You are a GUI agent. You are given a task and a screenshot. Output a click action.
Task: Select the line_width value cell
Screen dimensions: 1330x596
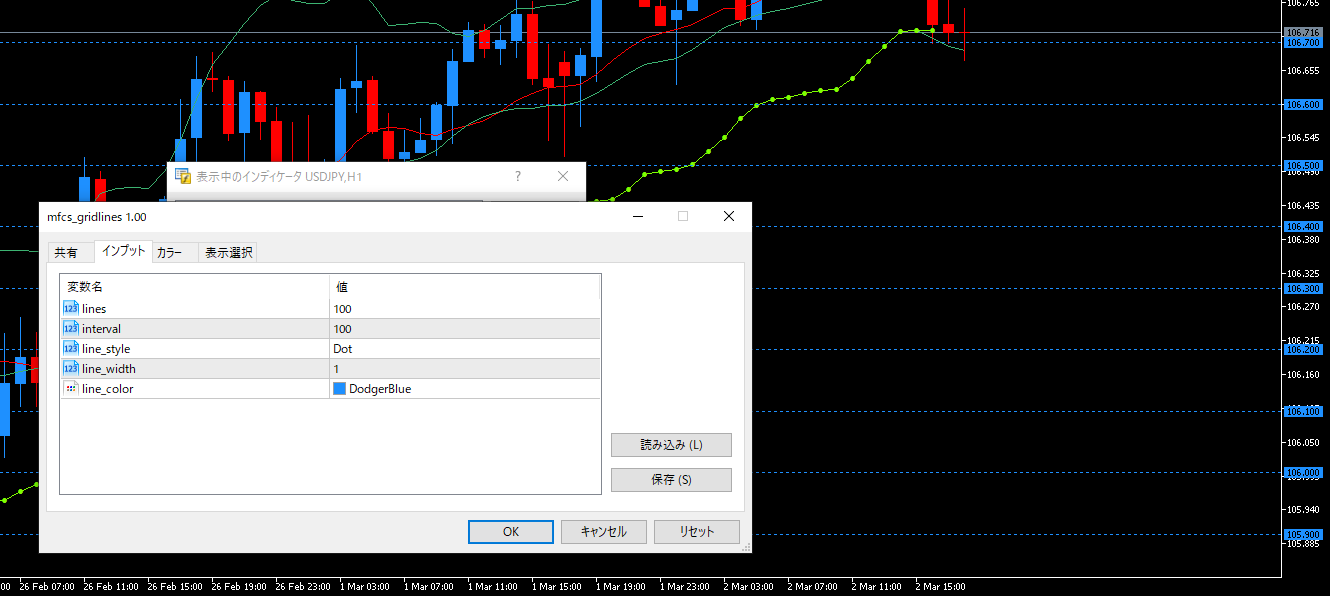464,369
